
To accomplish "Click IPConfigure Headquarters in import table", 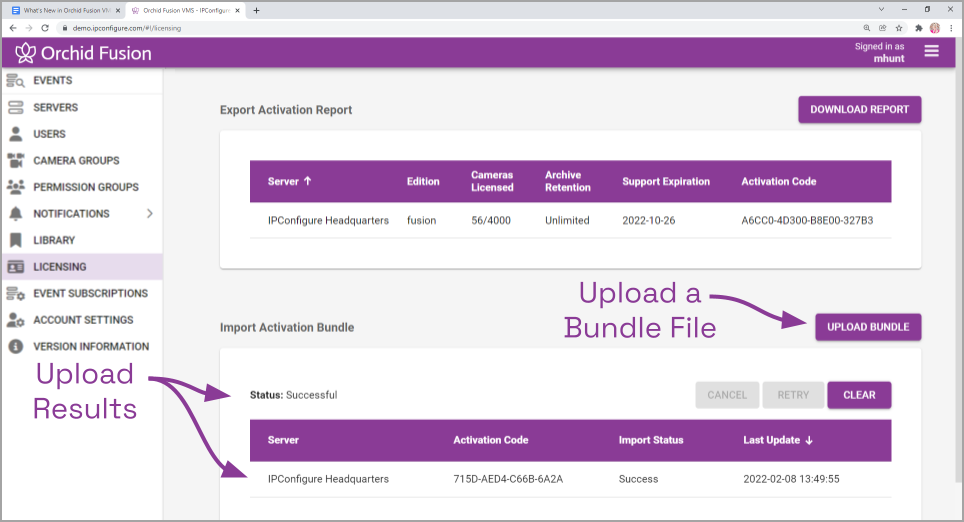I will [328, 479].
